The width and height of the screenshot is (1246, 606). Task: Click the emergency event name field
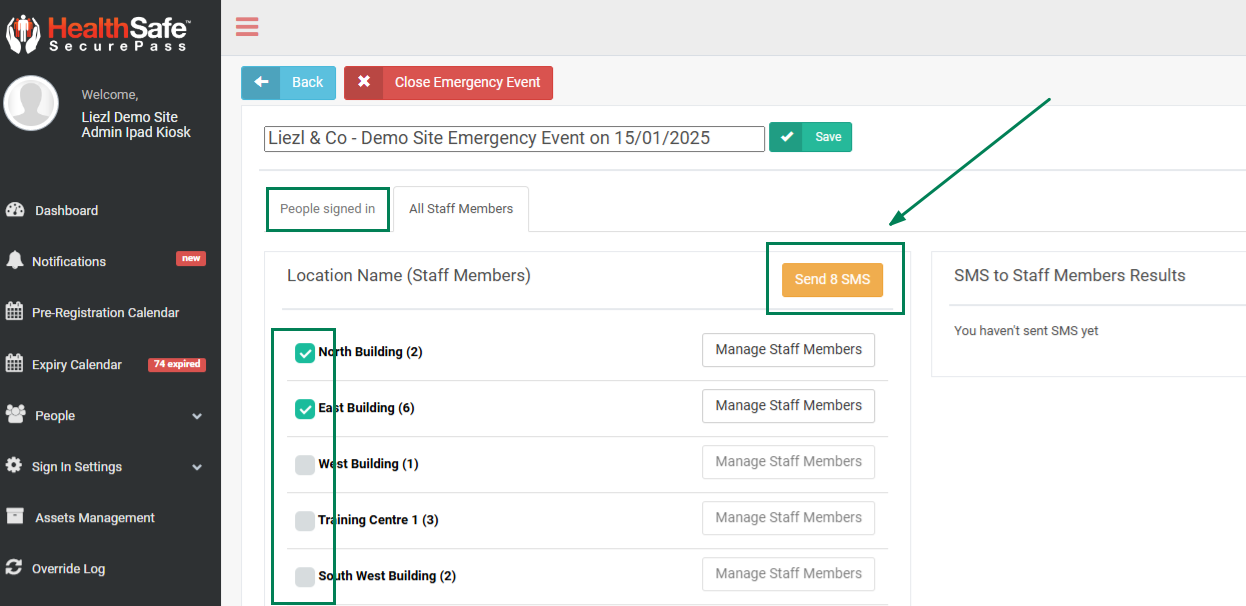[x=514, y=138]
